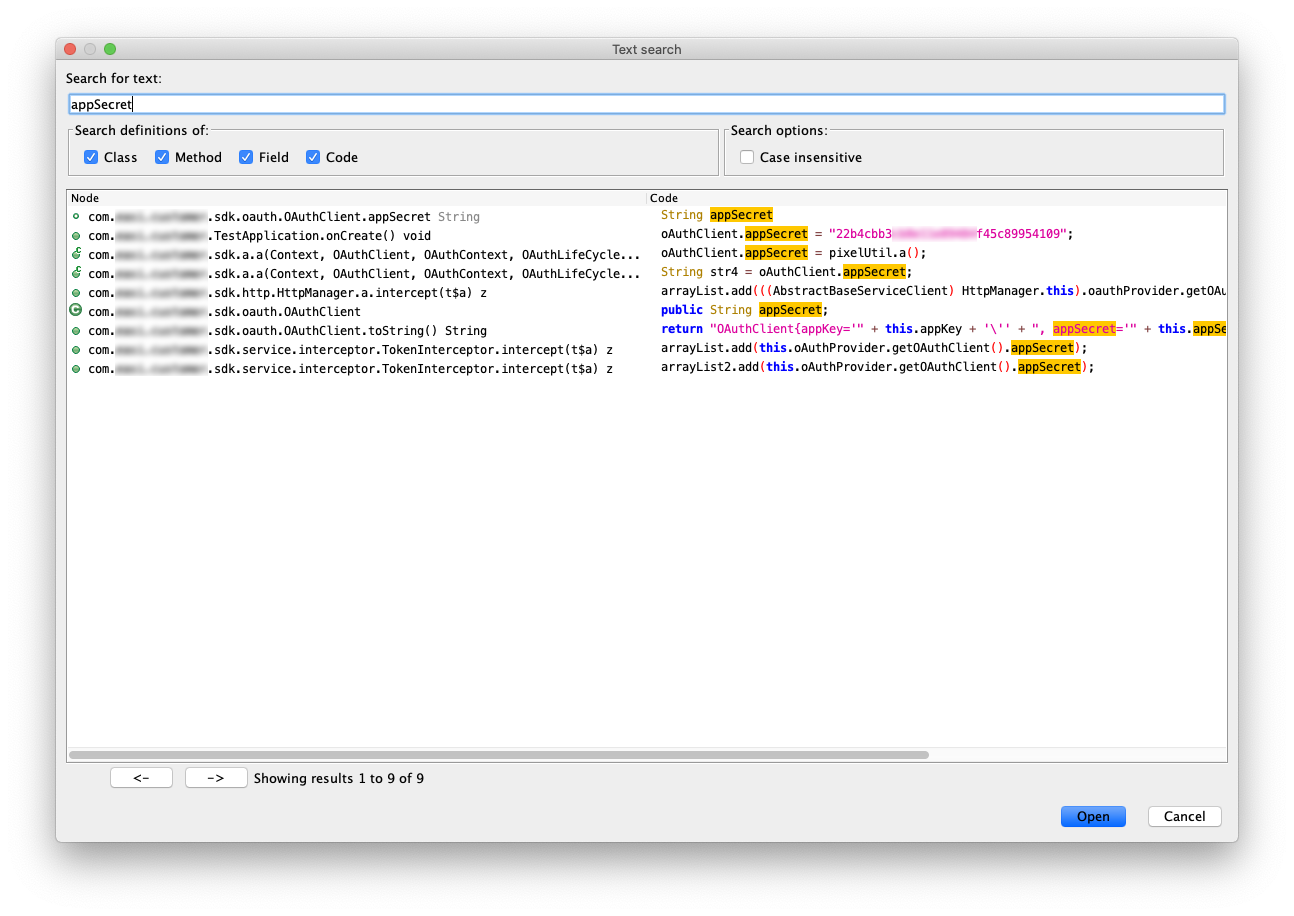Click the code line assigning appSecret the "22b4cbb3…" string
This screenshot has height=916, width=1294.
(x=867, y=234)
